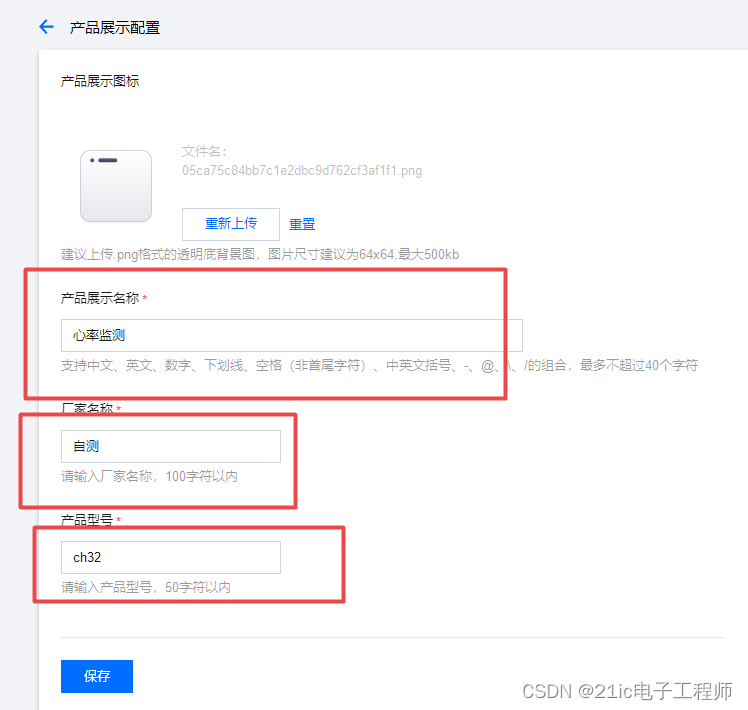The height and width of the screenshot is (710, 748).
Task: Click the upload hint about 64x64 png
Action: click(x=260, y=254)
